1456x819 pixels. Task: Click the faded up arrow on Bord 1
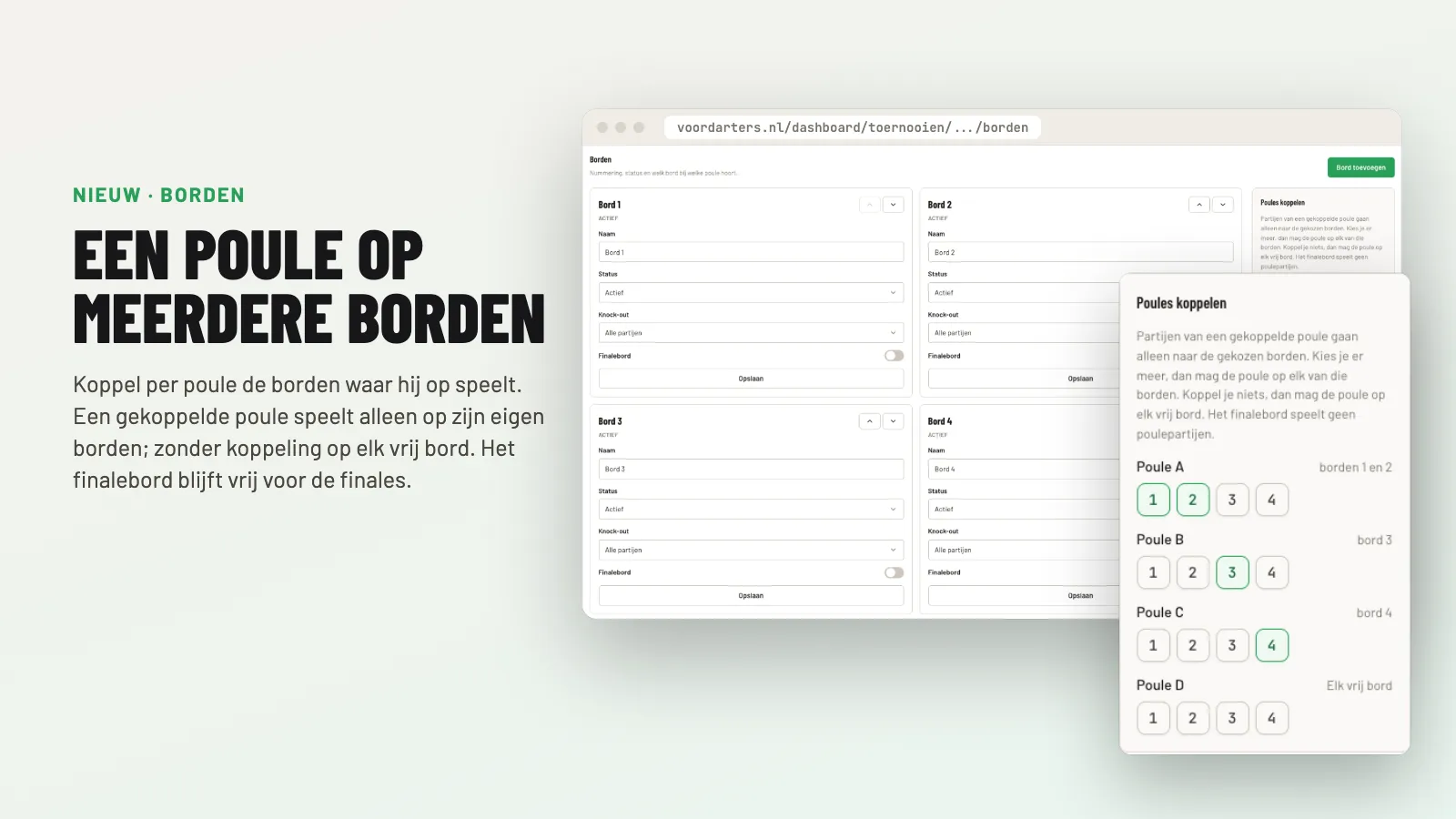pos(870,205)
